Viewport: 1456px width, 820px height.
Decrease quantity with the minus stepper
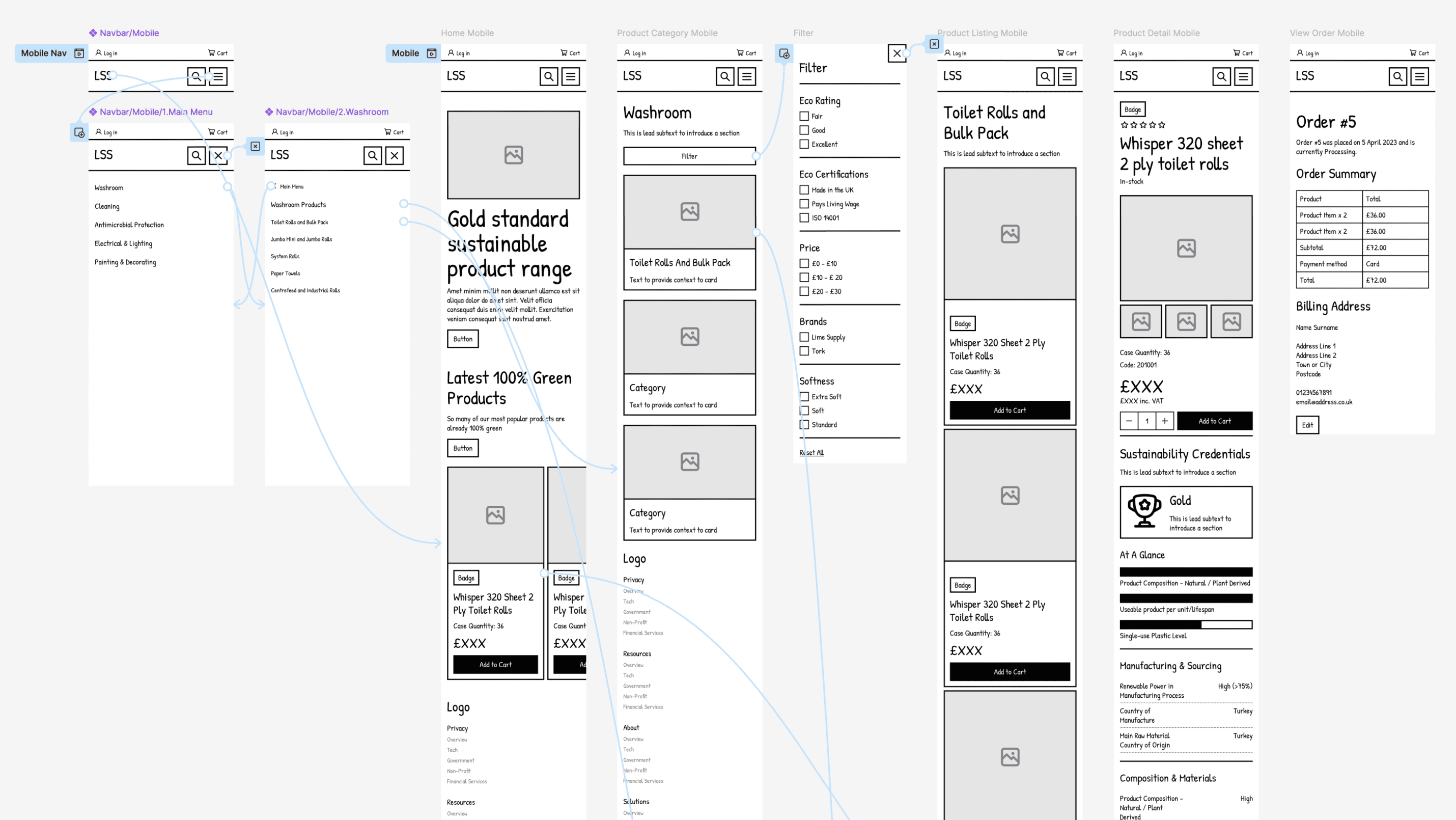[x=1129, y=421]
